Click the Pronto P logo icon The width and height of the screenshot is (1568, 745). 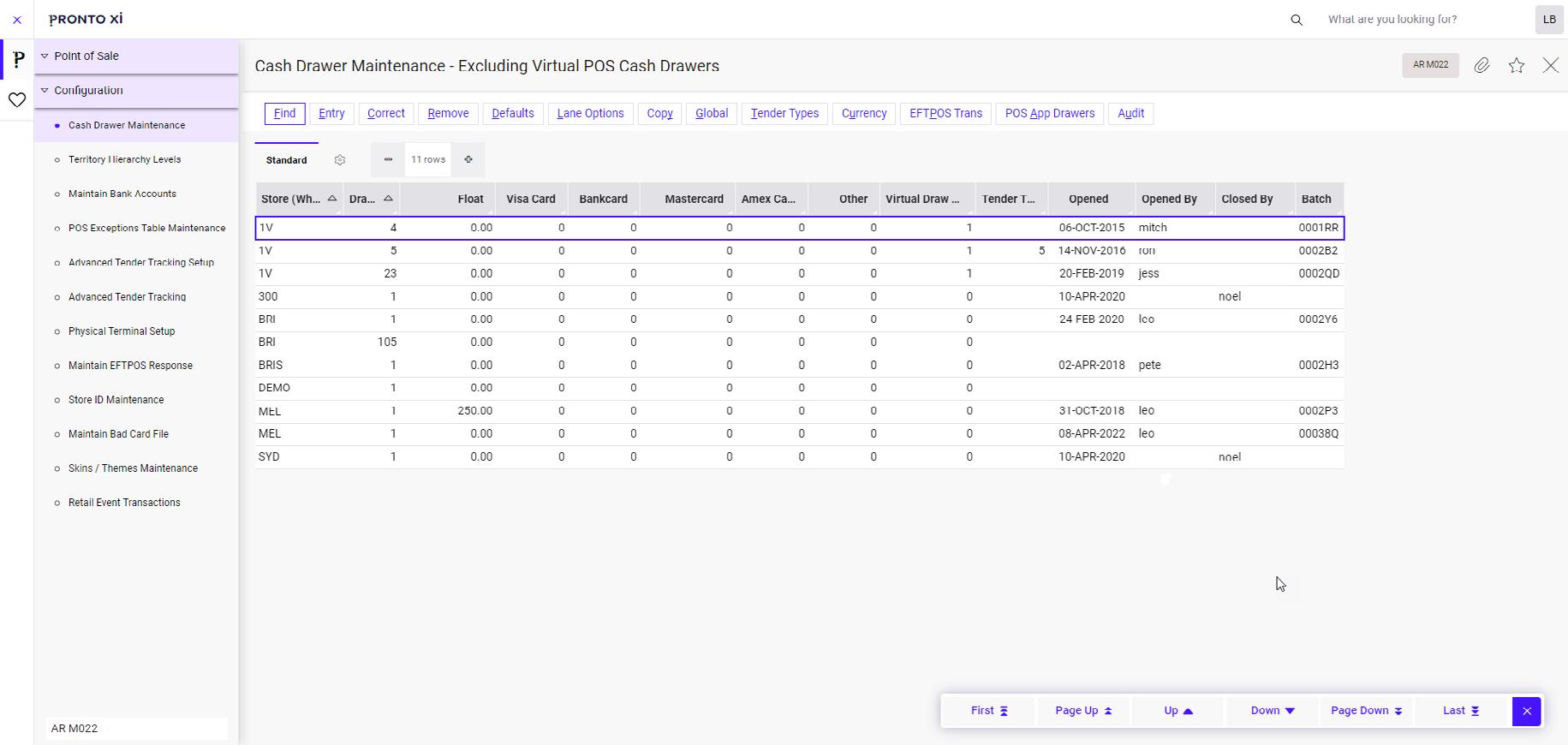(18, 60)
